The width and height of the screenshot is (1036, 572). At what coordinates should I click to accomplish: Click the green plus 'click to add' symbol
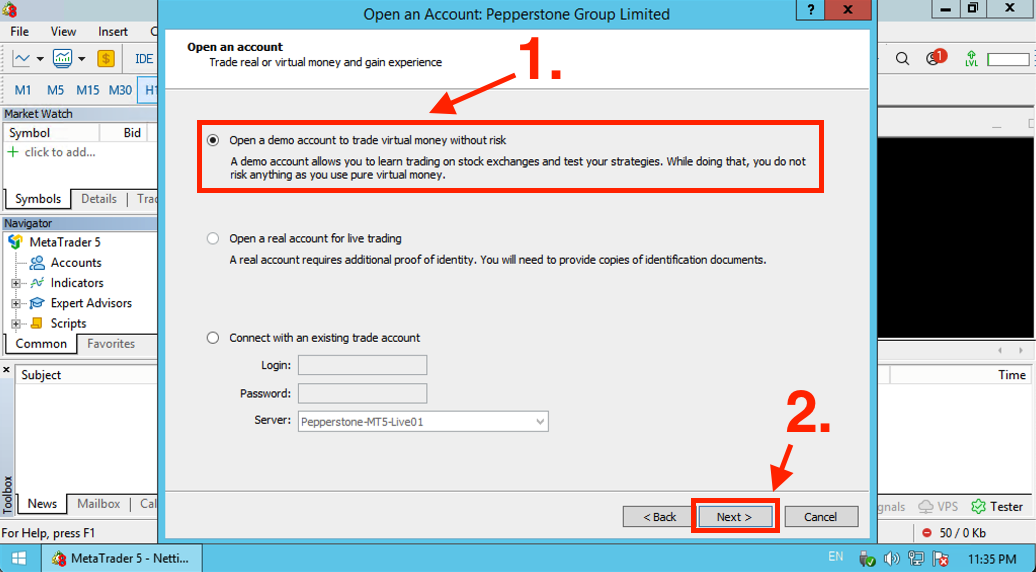point(12,152)
